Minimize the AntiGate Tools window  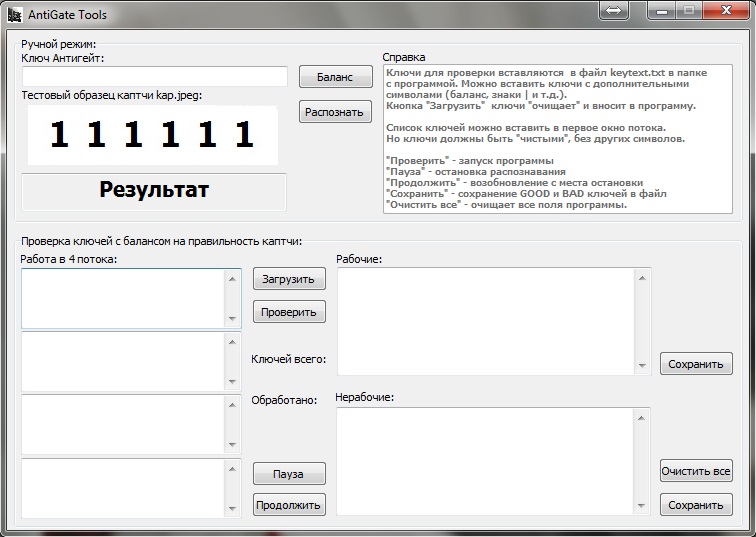coord(662,11)
